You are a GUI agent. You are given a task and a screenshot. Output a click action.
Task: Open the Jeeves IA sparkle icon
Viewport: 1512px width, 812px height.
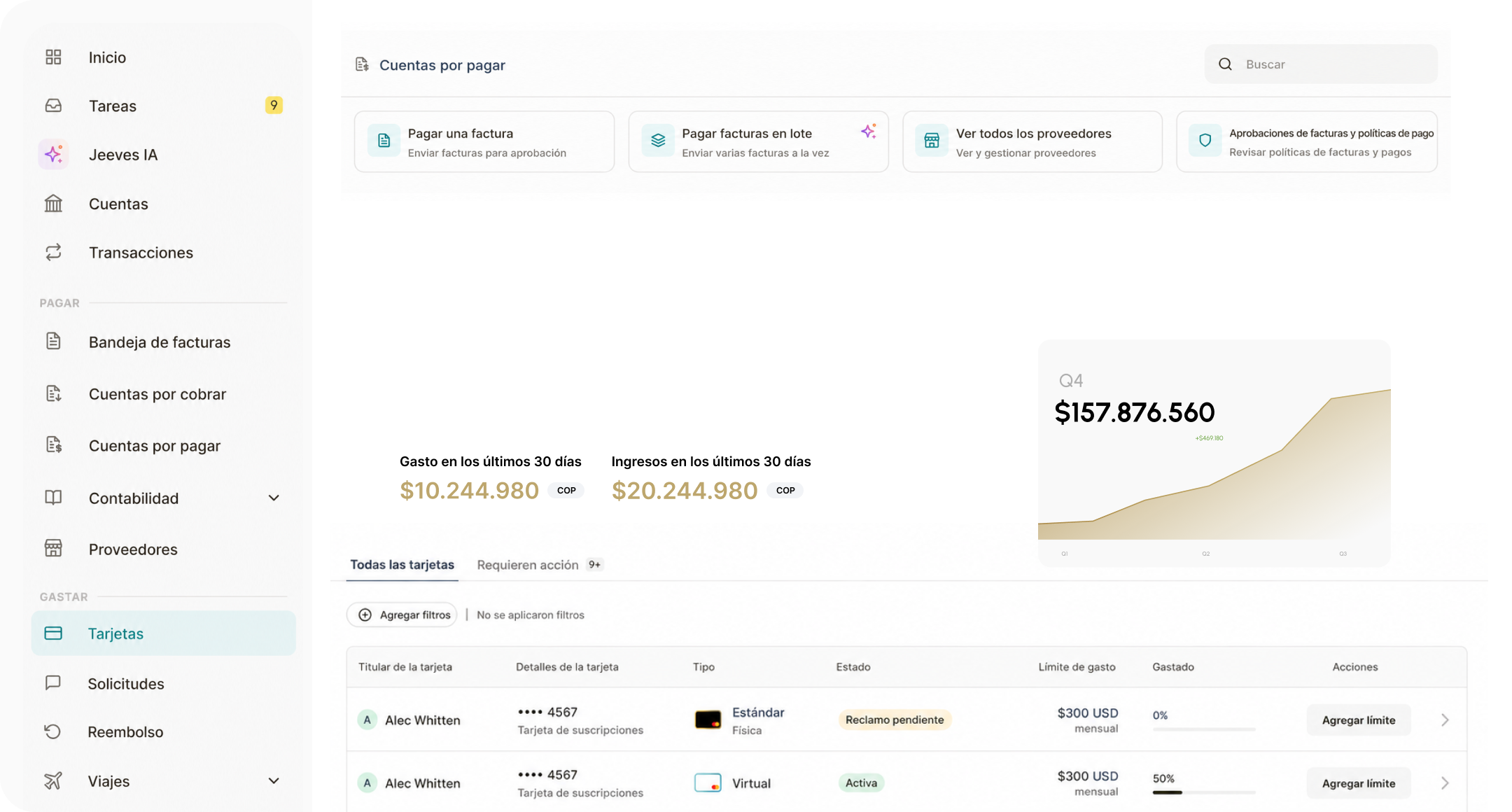point(53,154)
